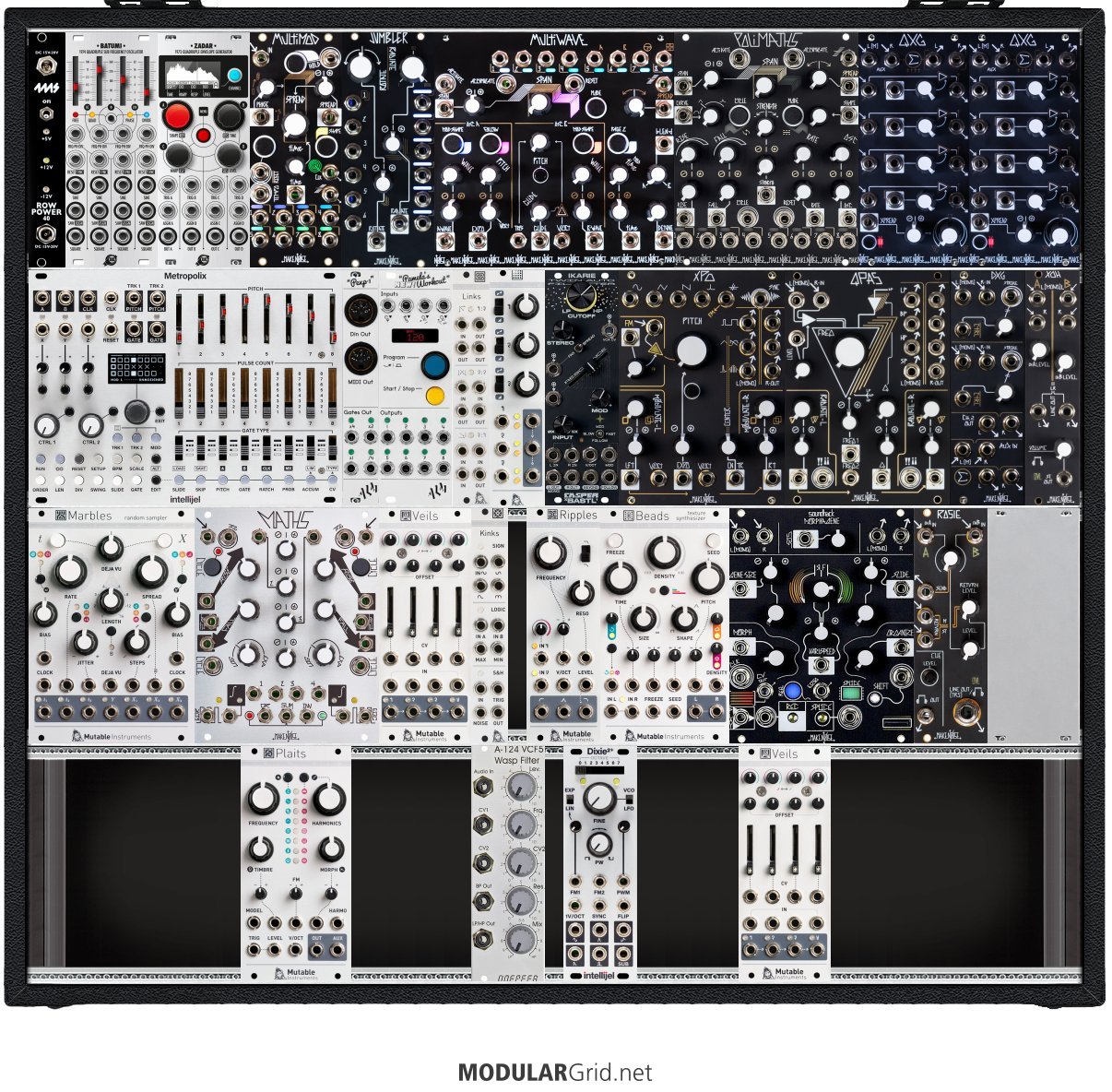Select the Morphagene module
Screen dimensions: 1112x1092
[x=822, y=624]
